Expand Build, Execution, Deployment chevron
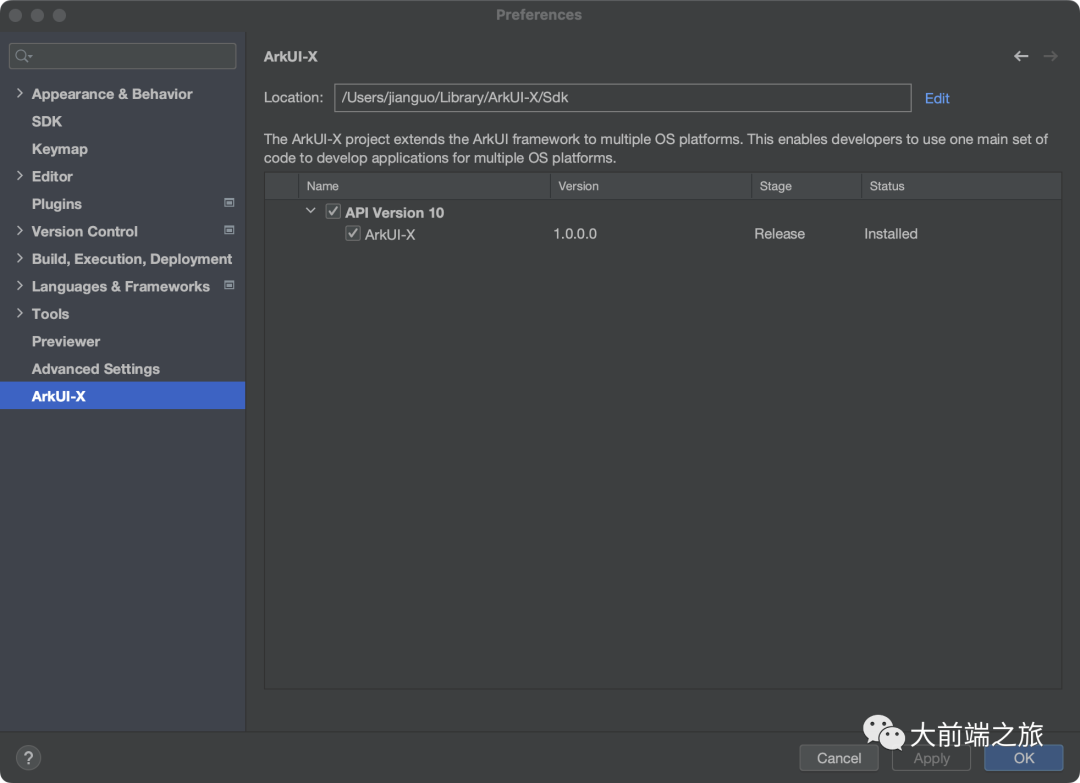This screenshot has width=1080, height=783. click(x=19, y=258)
